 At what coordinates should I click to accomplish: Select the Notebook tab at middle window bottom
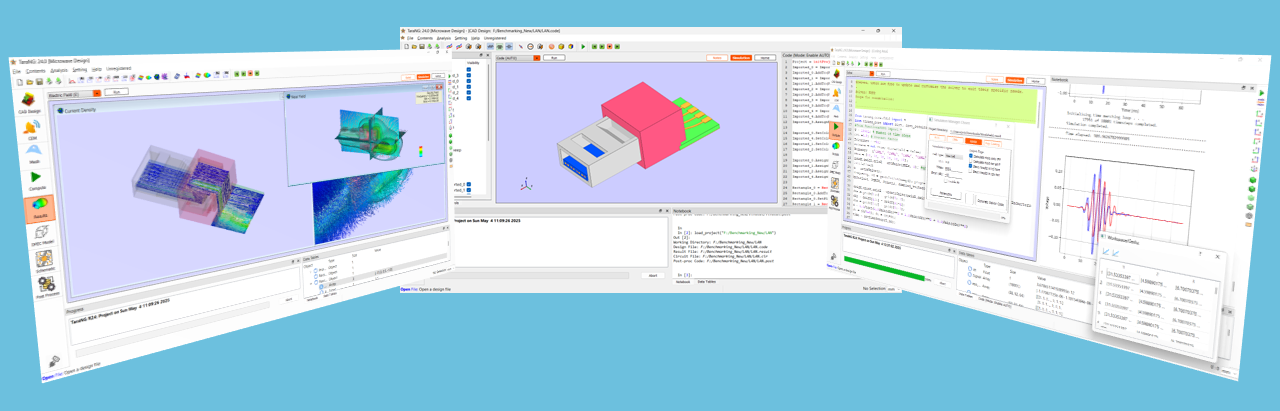coord(682,283)
